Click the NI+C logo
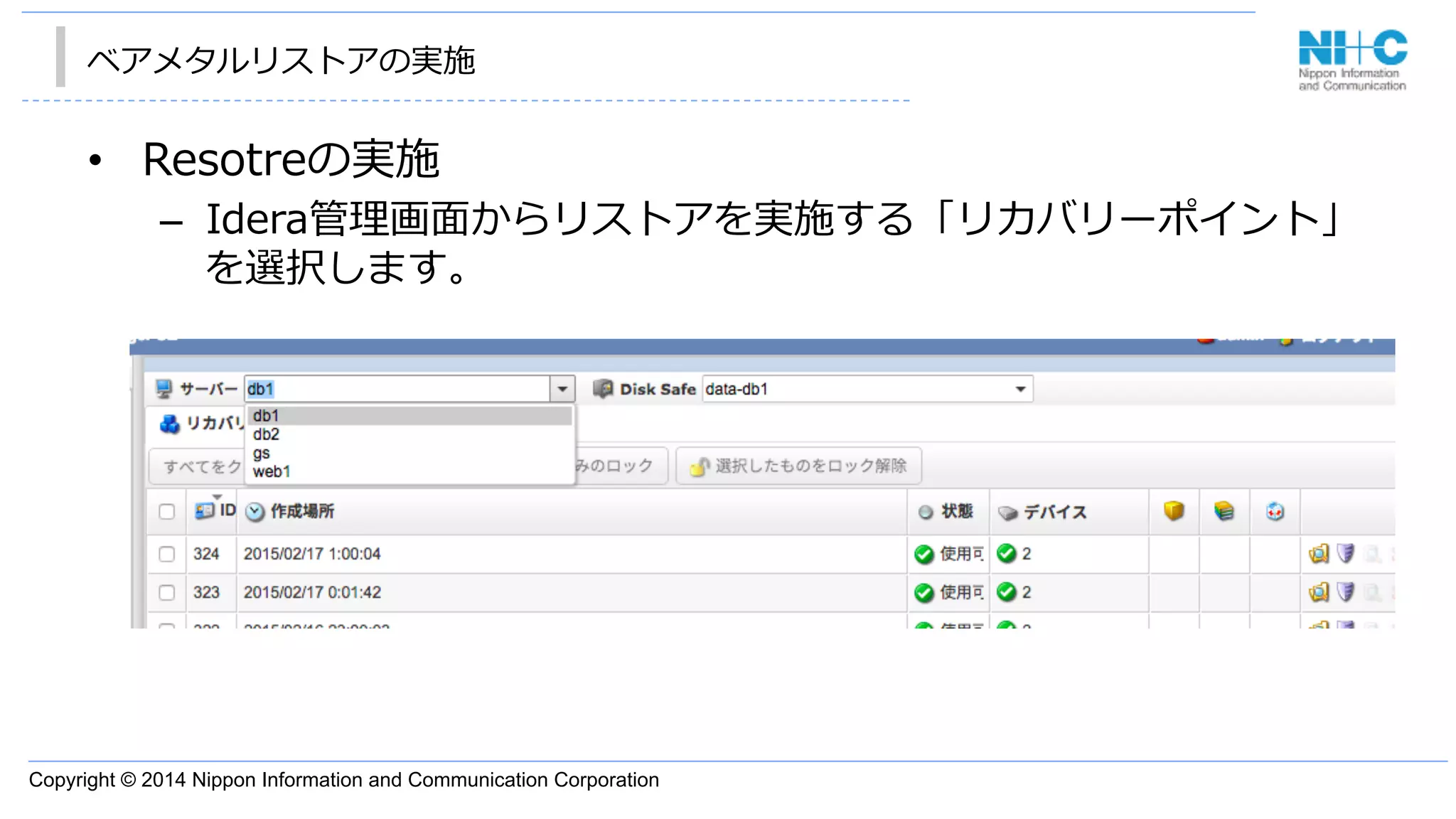 click(x=1352, y=60)
